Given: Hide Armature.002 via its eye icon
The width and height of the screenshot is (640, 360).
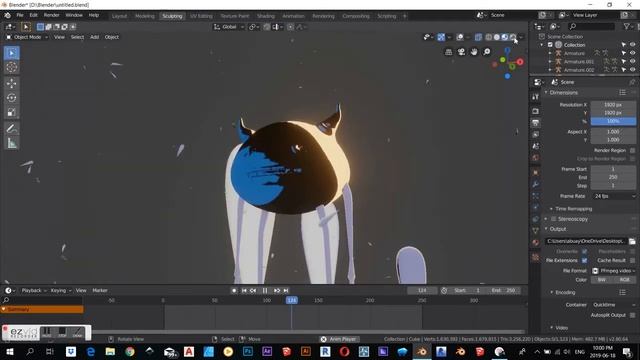Looking at the screenshot, I should [x=633, y=70].
